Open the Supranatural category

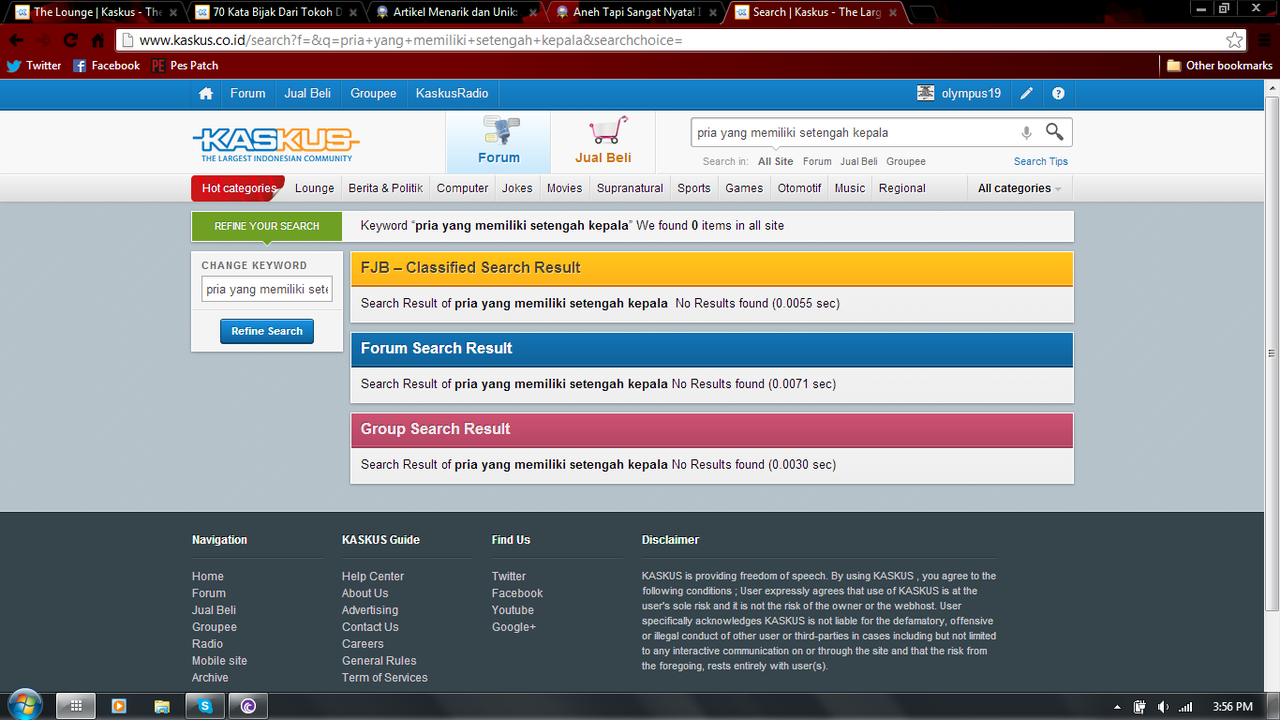(x=630, y=188)
